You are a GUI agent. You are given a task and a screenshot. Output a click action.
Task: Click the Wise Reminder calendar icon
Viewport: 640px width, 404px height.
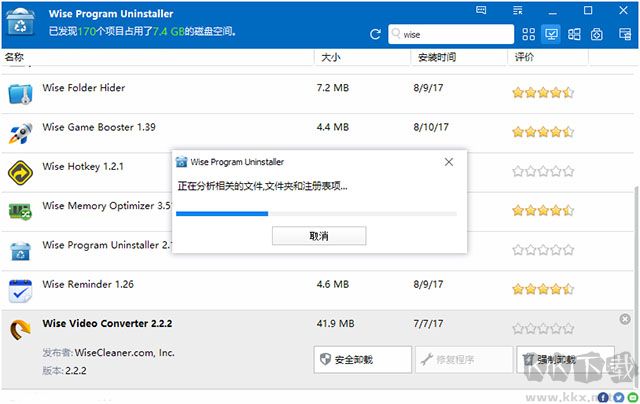coord(20,291)
